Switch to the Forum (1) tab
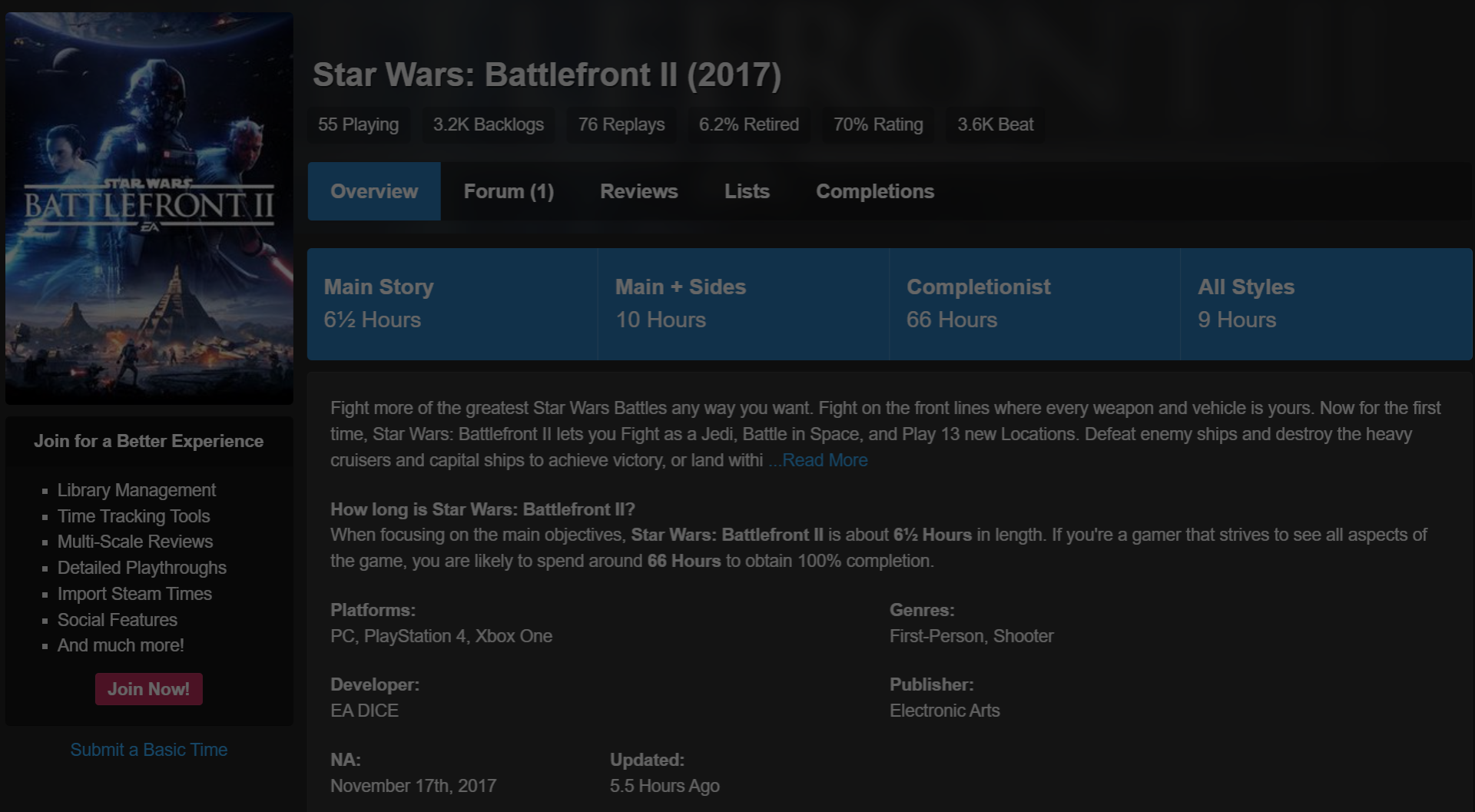 tap(509, 191)
